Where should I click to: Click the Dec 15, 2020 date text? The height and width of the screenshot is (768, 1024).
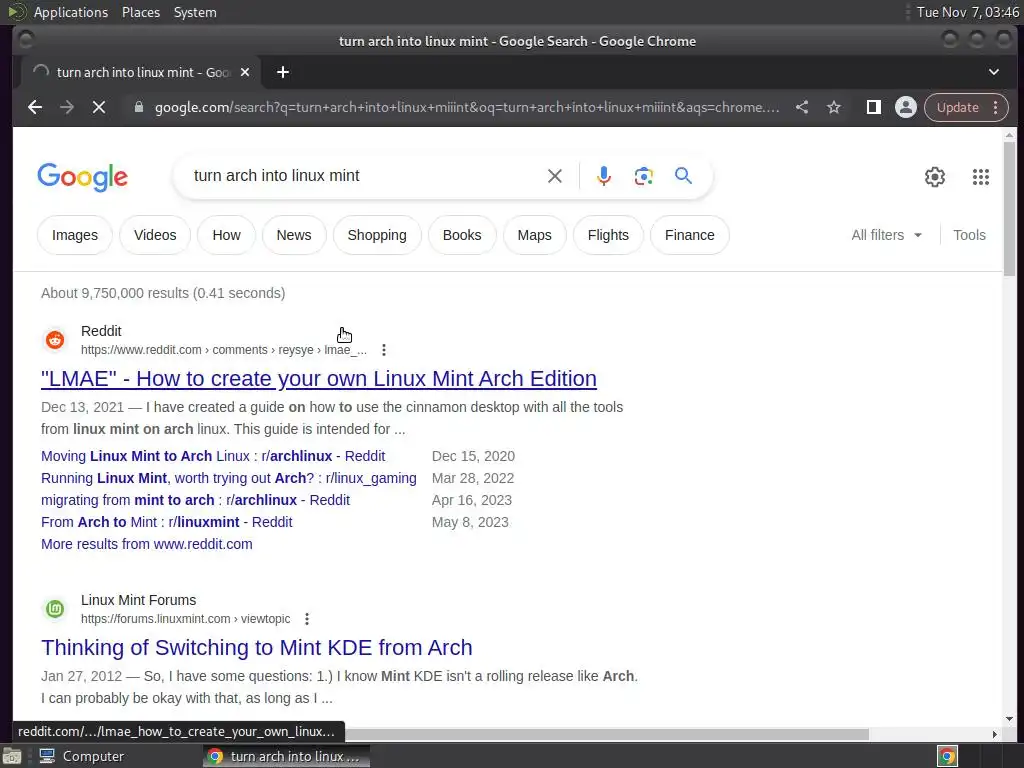tap(473, 456)
